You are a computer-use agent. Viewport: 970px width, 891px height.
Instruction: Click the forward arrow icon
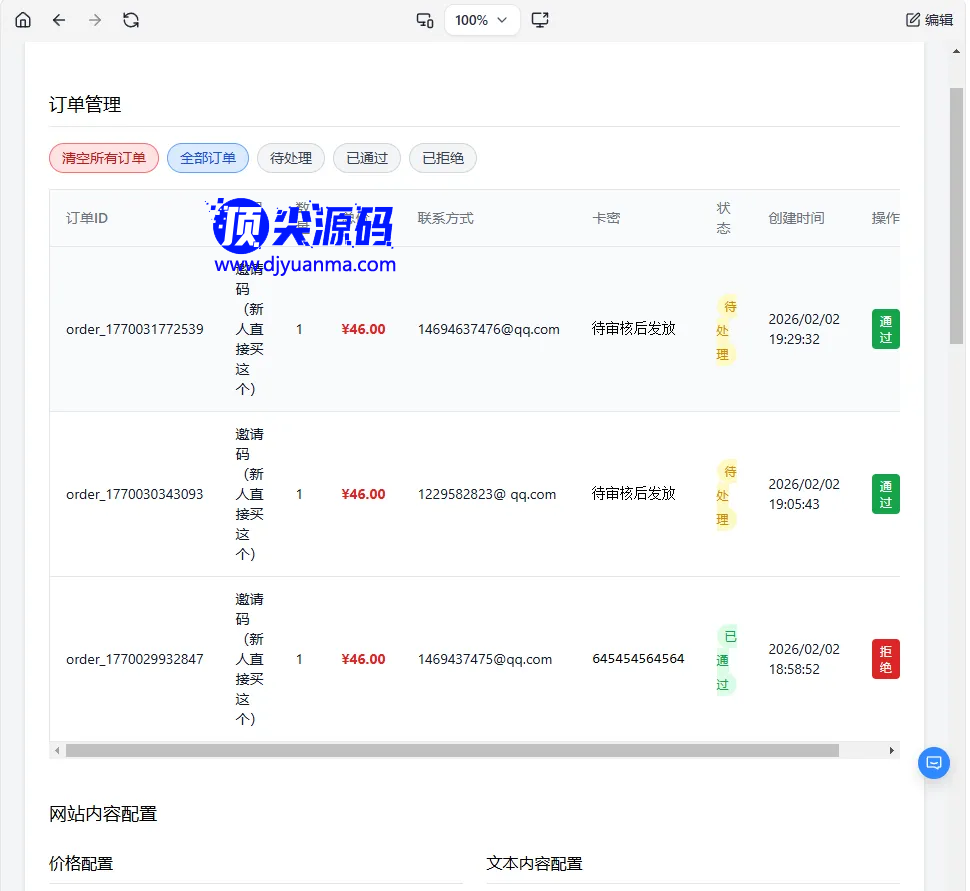tap(95, 20)
